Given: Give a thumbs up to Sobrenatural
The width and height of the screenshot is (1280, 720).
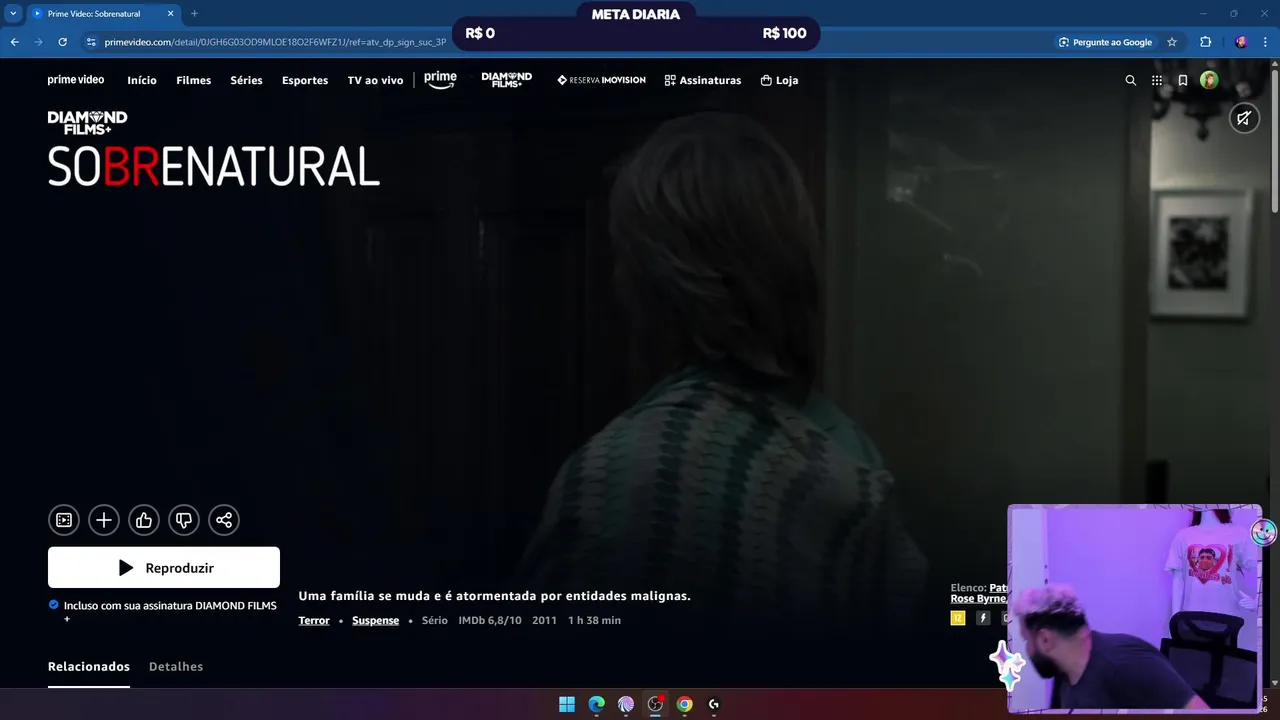Looking at the screenshot, I should point(144,520).
